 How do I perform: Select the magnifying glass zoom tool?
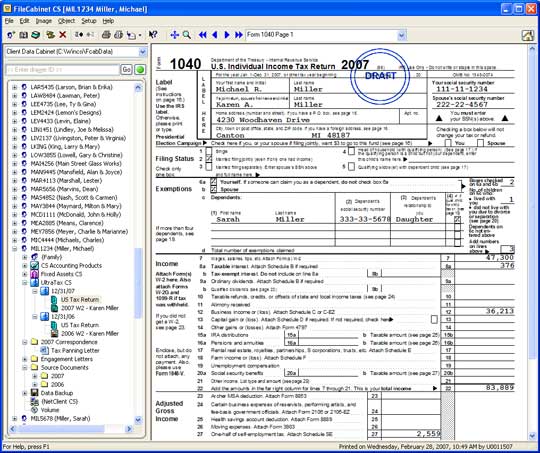click(187, 35)
